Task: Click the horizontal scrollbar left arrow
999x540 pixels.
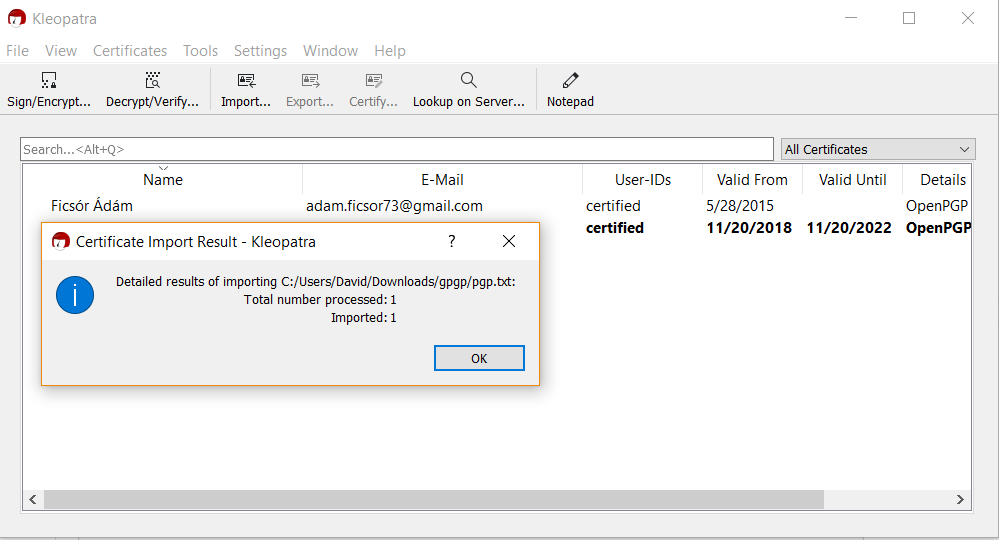Action: click(x=33, y=499)
